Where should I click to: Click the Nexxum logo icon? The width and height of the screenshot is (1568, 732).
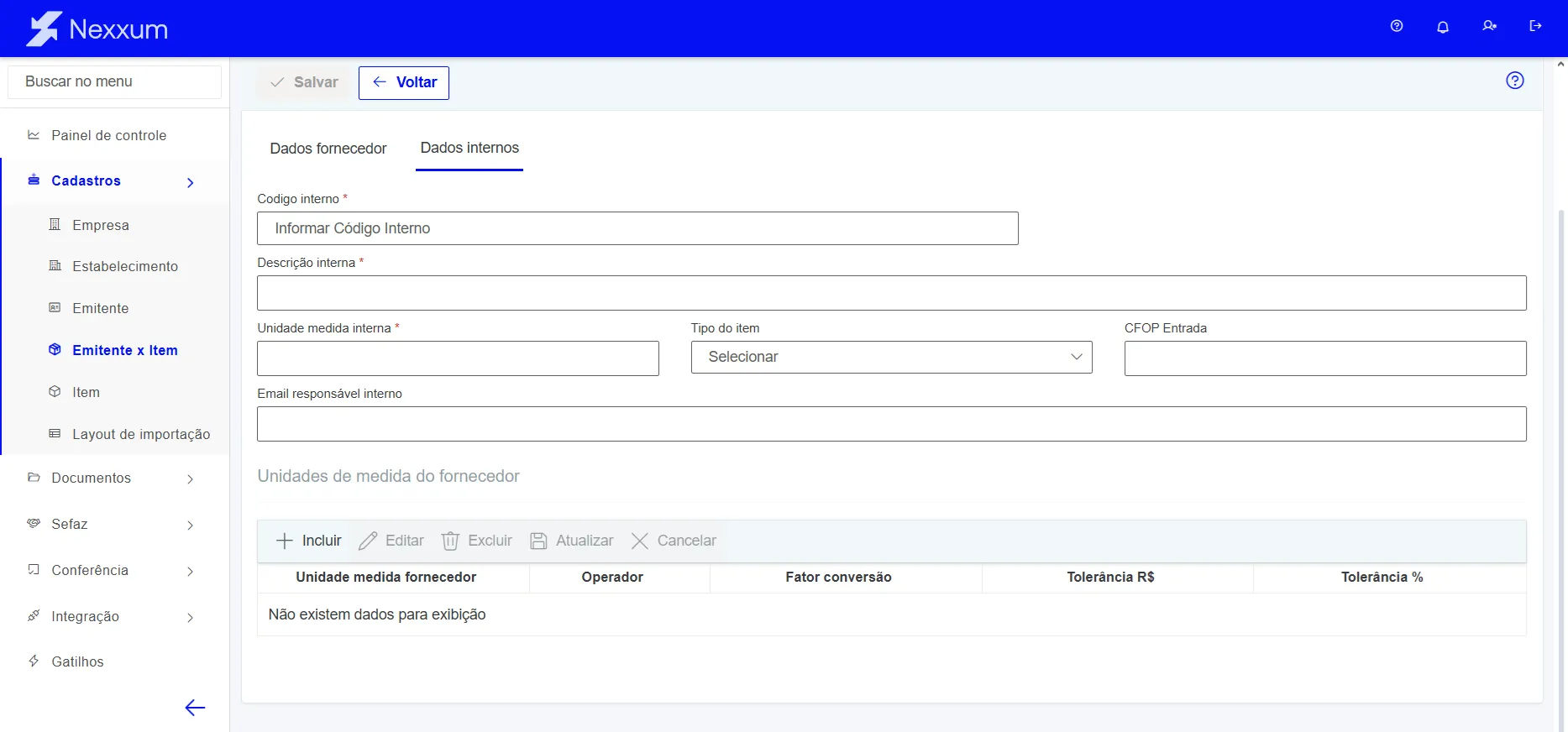click(x=44, y=29)
